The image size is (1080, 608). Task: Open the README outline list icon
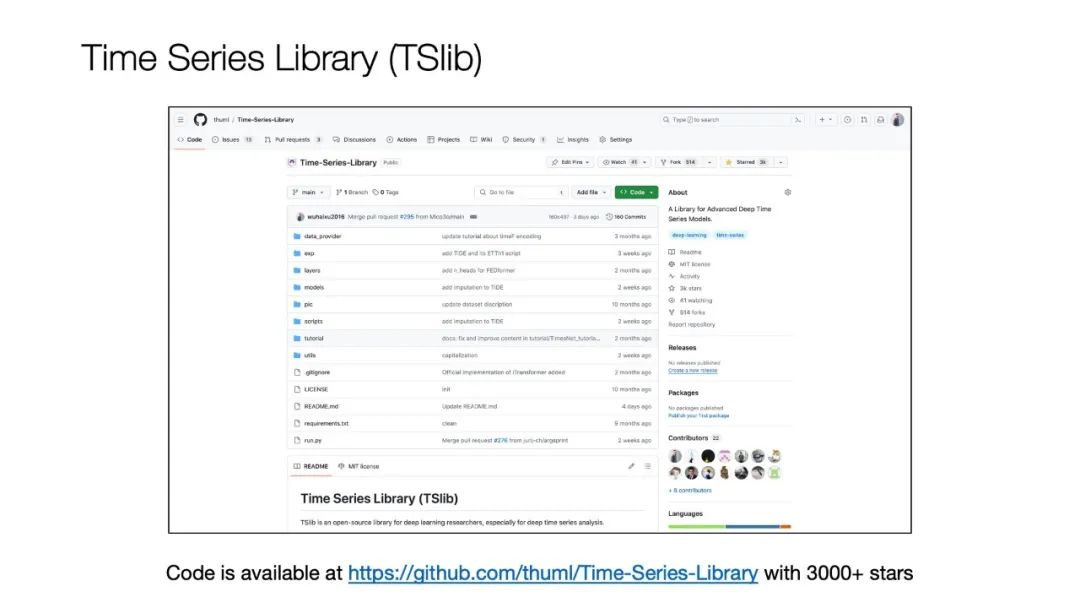[x=648, y=466]
